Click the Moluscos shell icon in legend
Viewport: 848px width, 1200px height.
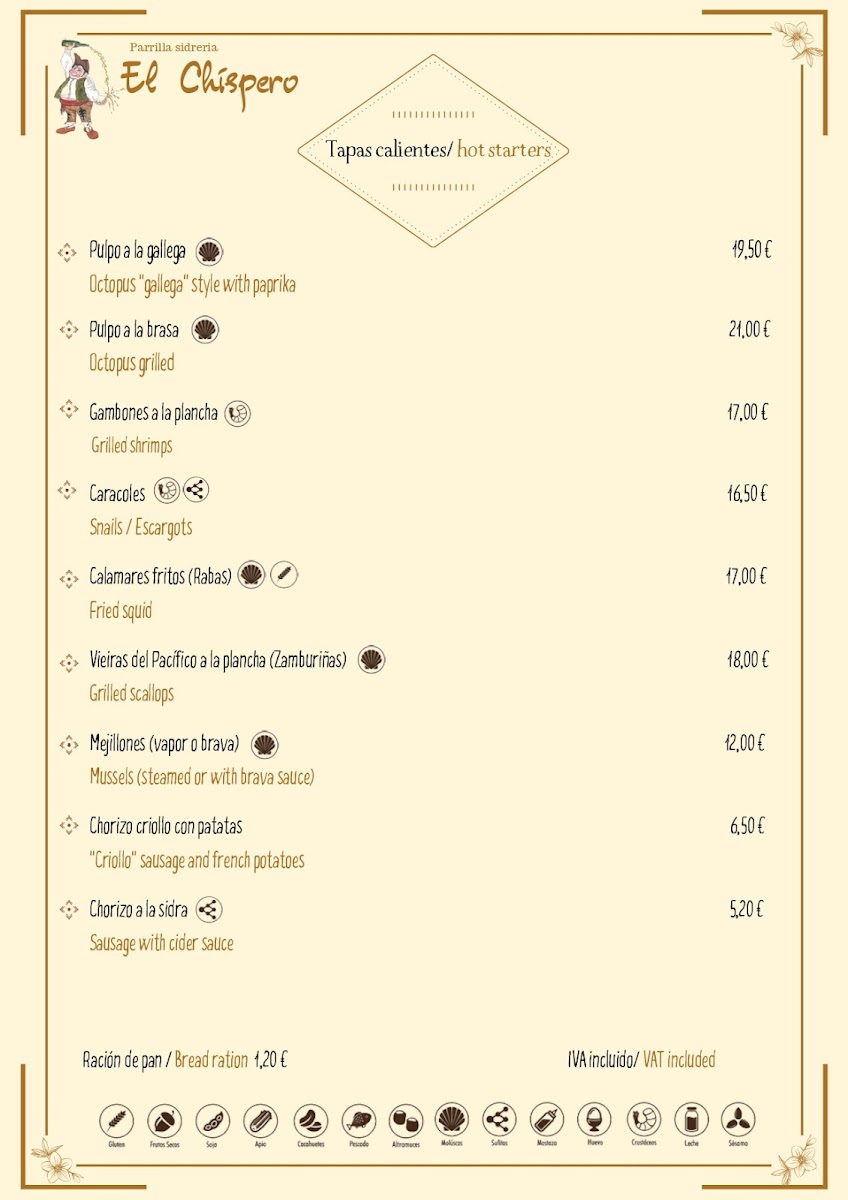tap(452, 1120)
